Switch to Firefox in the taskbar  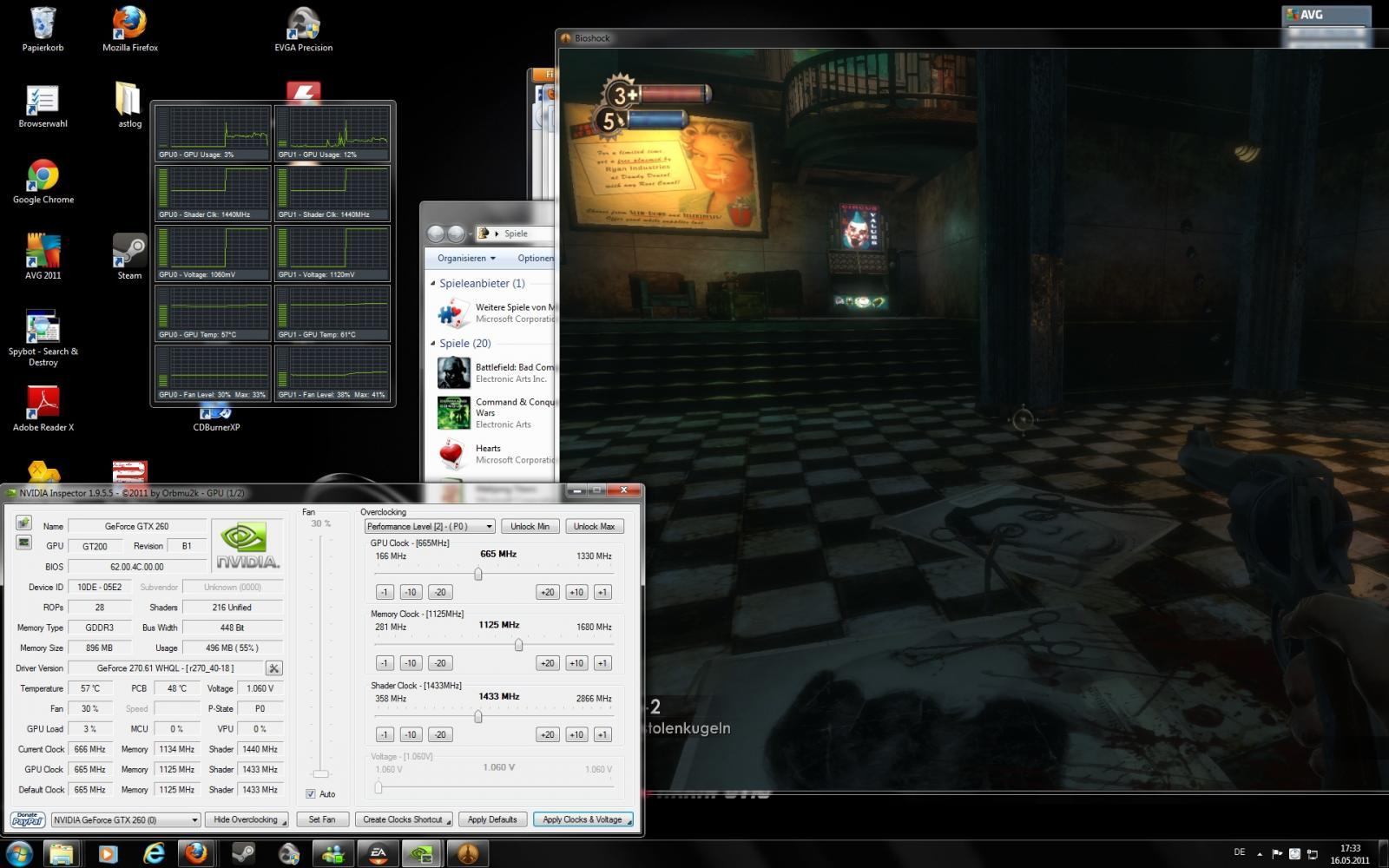point(197,853)
